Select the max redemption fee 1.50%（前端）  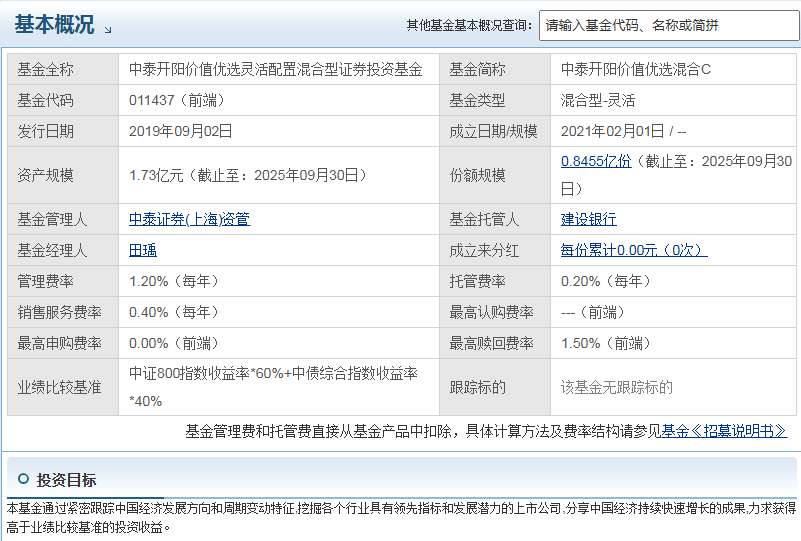click(x=606, y=343)
